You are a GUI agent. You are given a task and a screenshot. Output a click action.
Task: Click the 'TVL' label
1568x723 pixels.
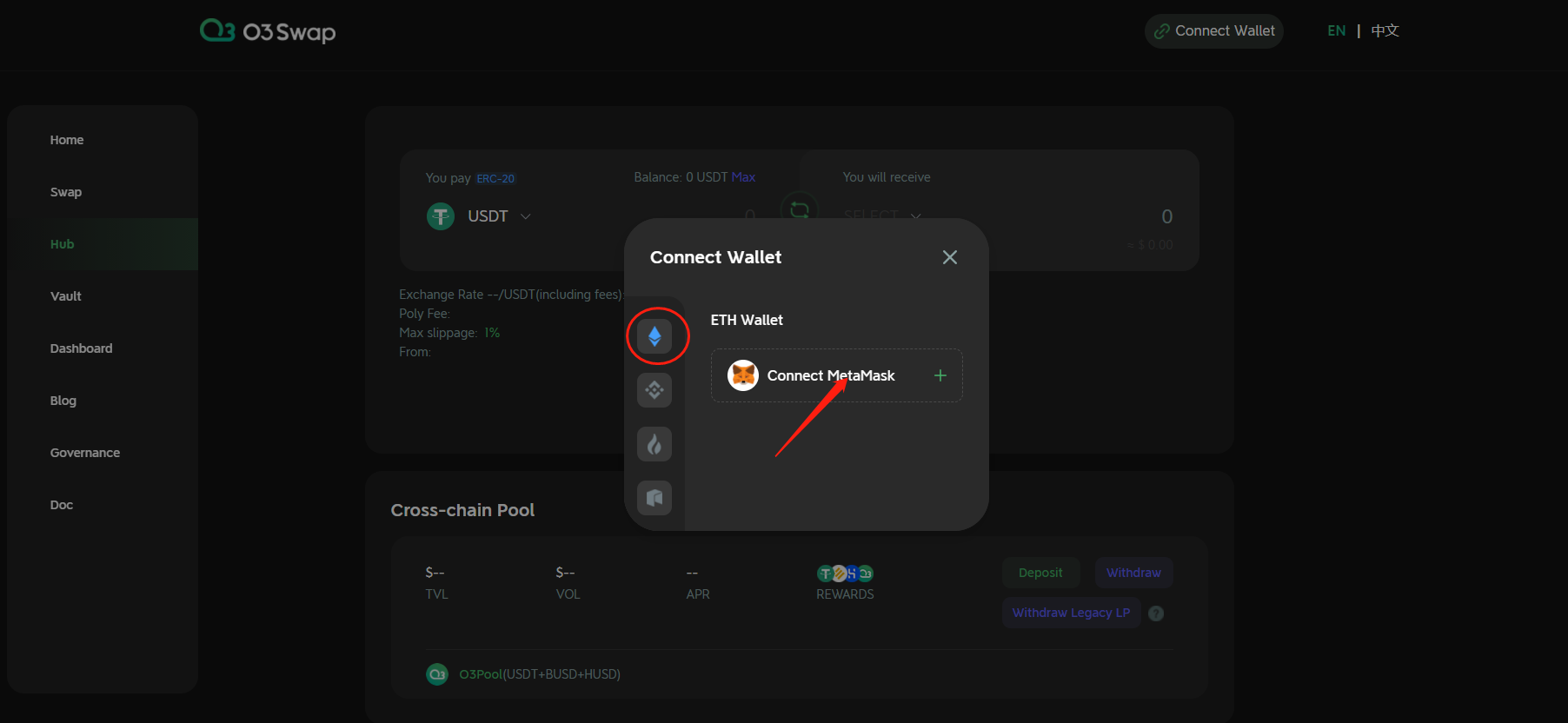click(x=436, y=594)
